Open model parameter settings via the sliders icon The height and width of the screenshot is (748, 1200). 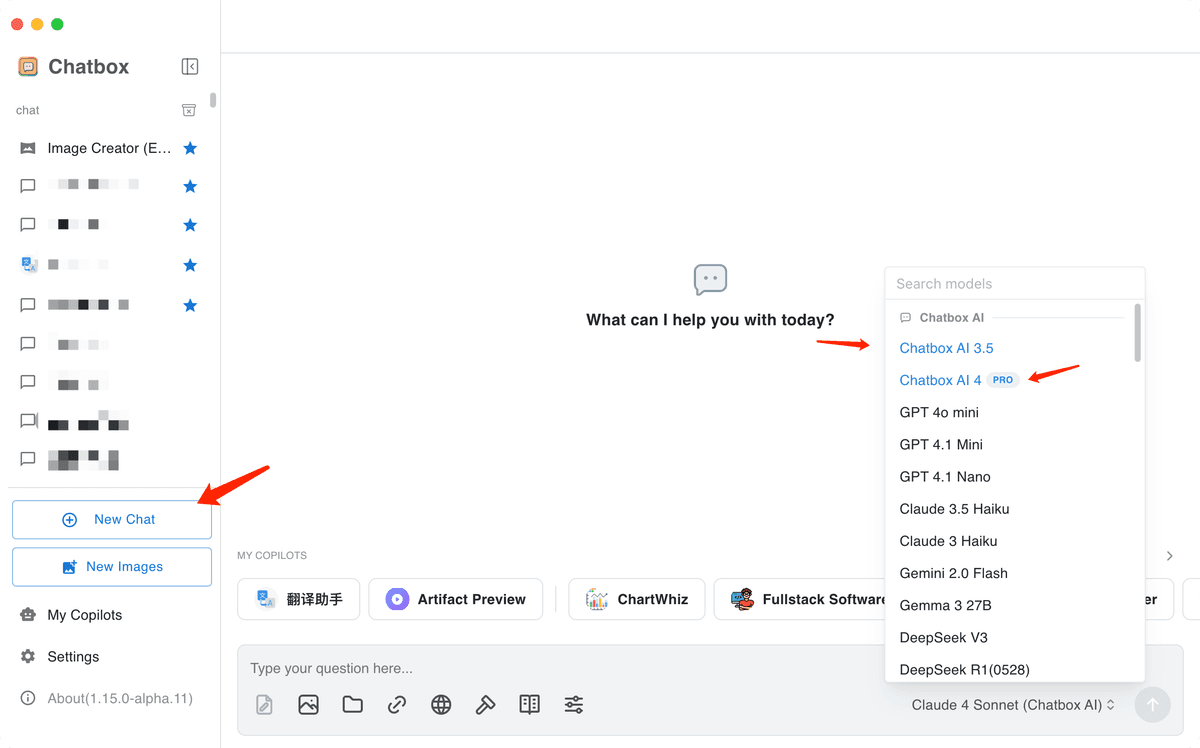[573, 704]
